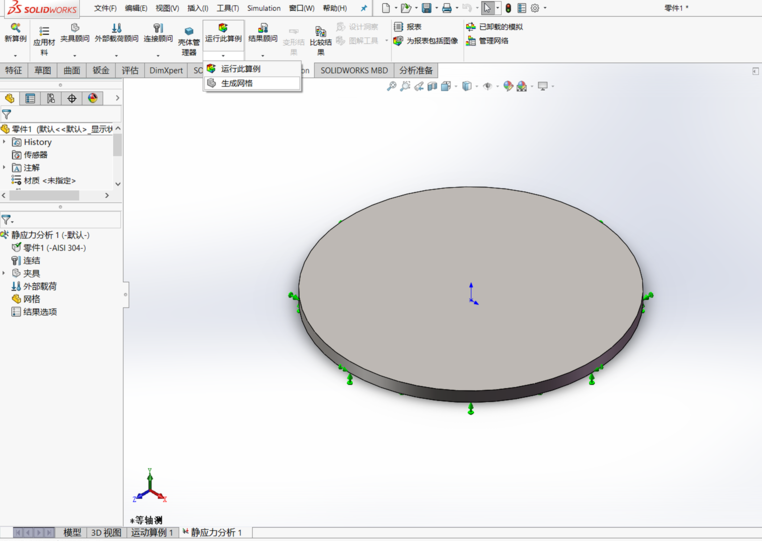Open the 连接顾问 connections advisor icon
The width and height of the screenshot is (762, 541).
[x=158, y=28]
